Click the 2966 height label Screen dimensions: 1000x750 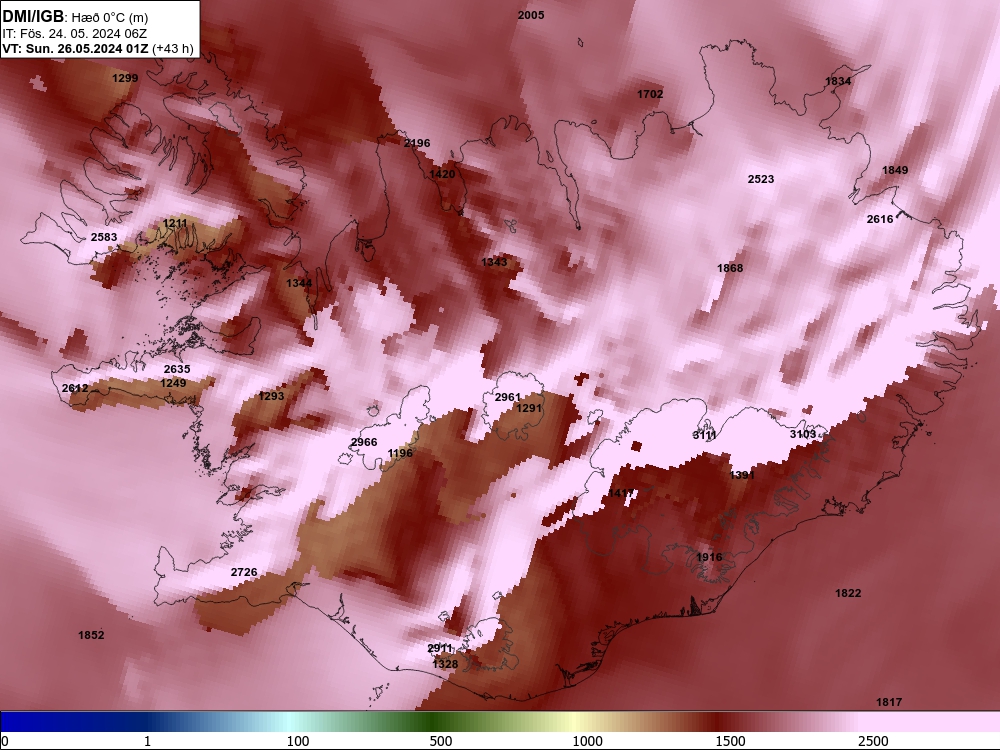click(364, 443)
